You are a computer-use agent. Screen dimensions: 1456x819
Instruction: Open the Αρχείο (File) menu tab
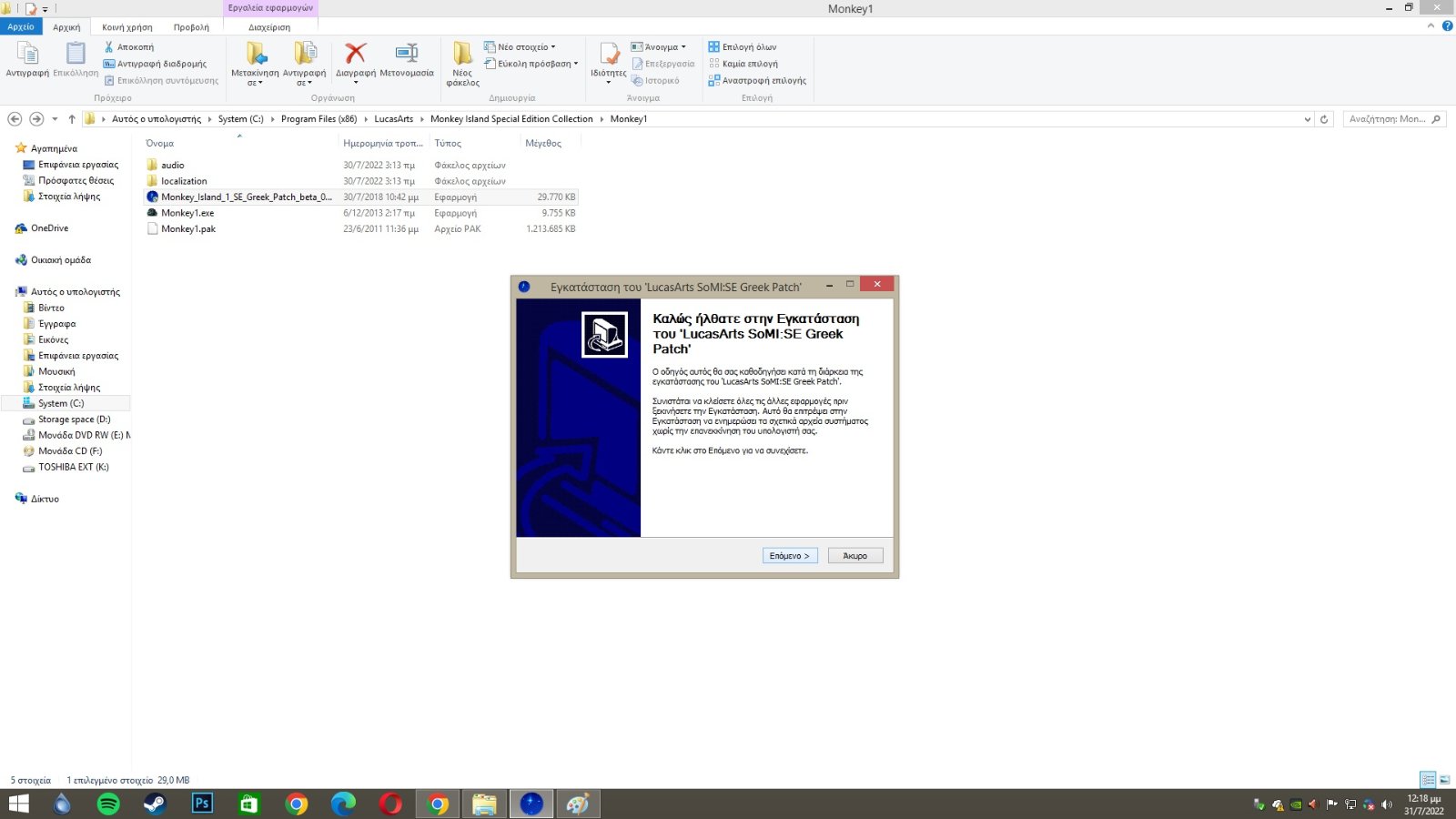click(x=21, y=27)
